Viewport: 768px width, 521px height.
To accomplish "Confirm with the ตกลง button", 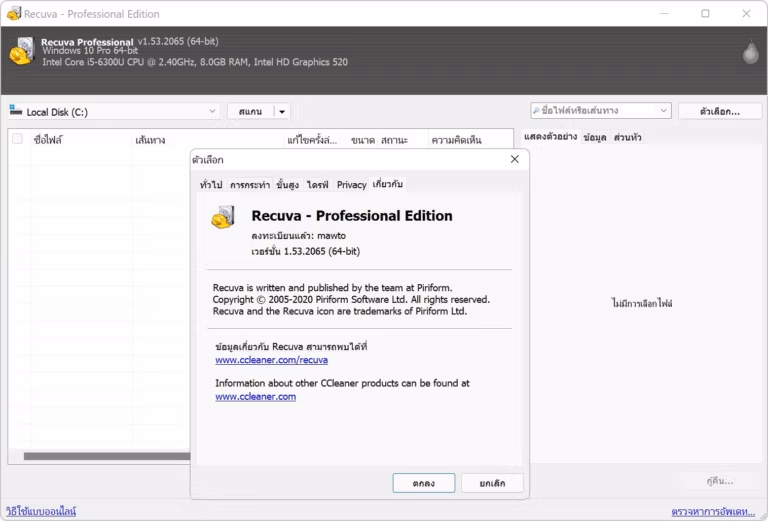I will [x=424, y=483].
